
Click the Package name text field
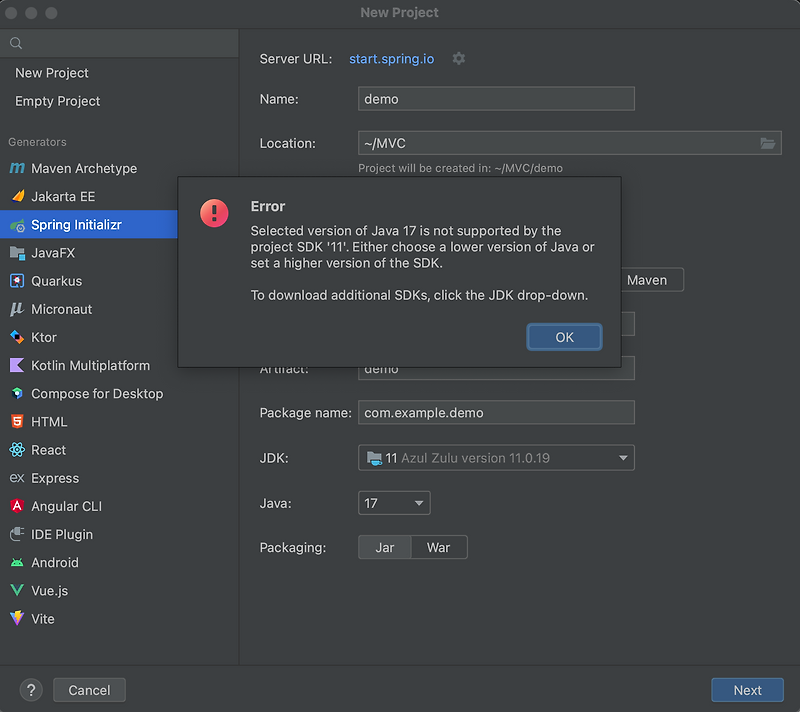pos(496,412)
